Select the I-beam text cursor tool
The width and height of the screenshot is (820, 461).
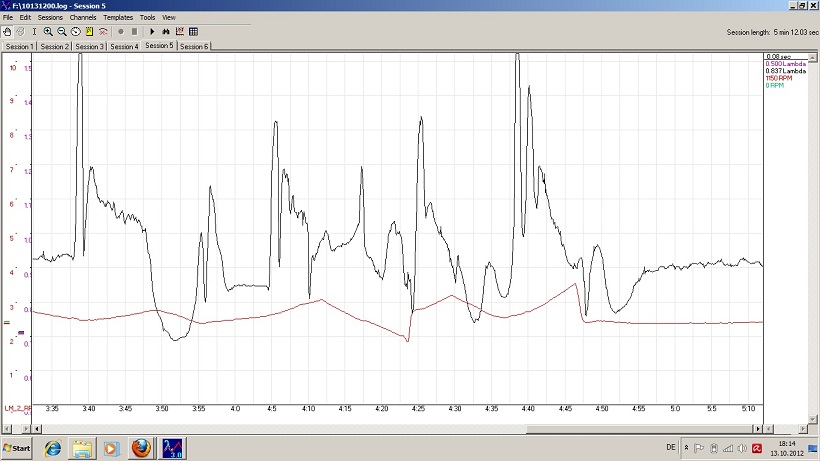34,31
